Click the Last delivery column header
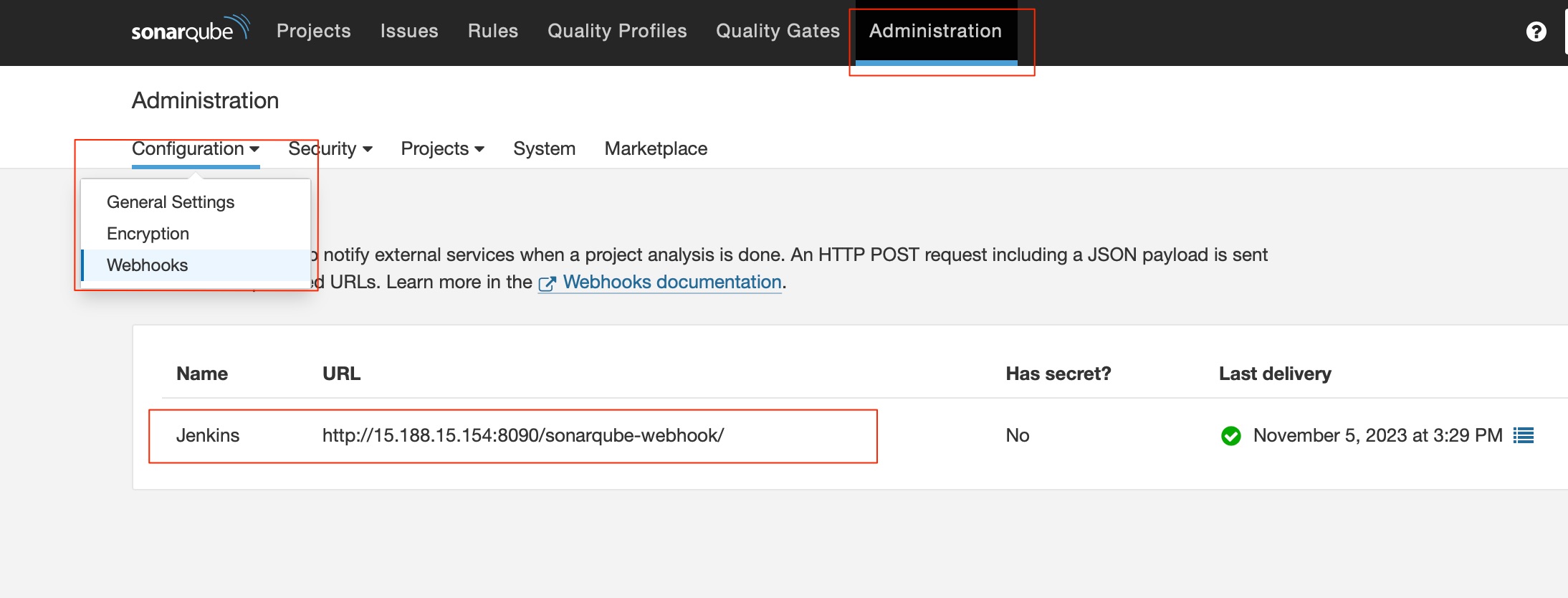Viewport: 1568px width, 598px height. pyautogui.click(x=1275, y=374)
